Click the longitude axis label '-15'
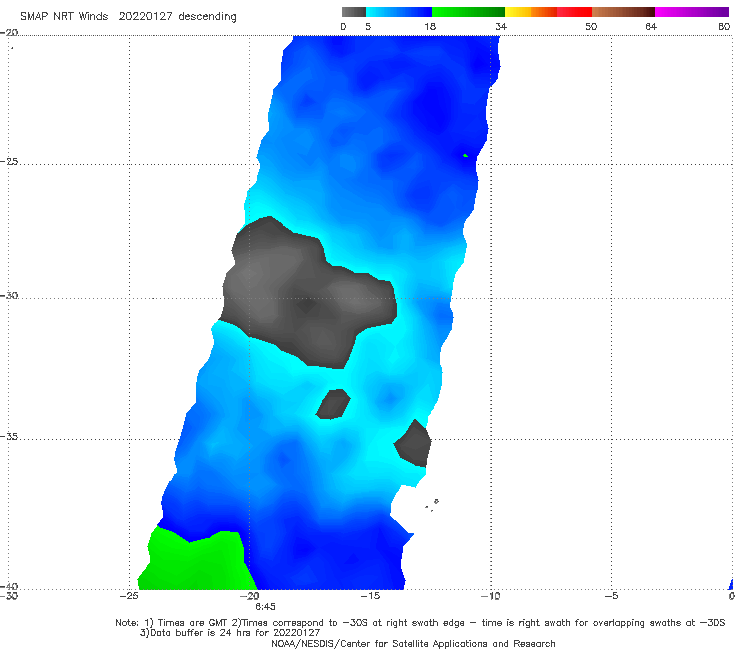This screenshot has height=650, width=740. click(x=370, y=596)
